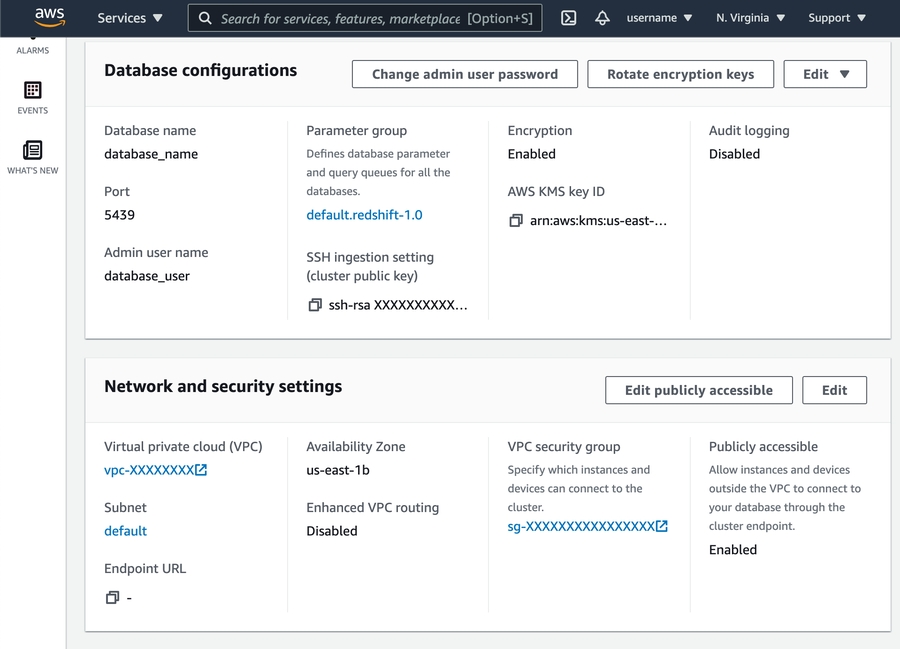The height and width of the screenshot is (649, 900).
Task: Open the username account dropdown
Action: pyautogui.click(x=658, y=18)
